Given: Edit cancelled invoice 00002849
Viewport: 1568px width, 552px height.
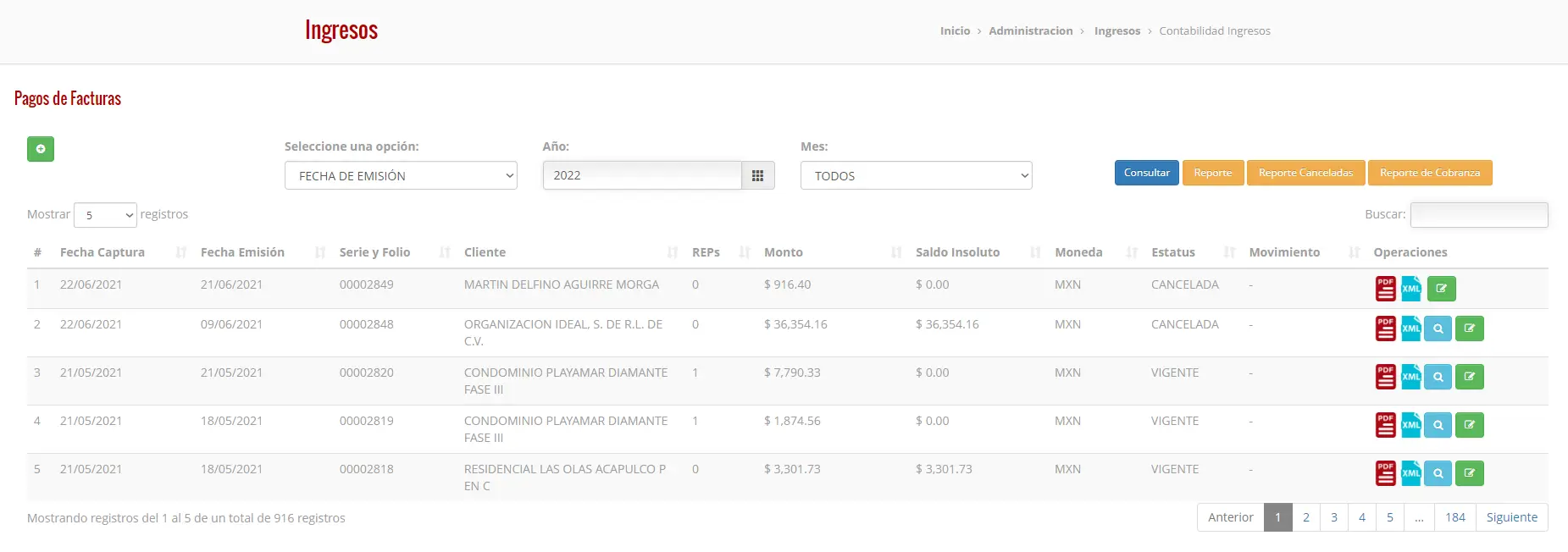Looking at the screenshot, I should click(1442, 289).
